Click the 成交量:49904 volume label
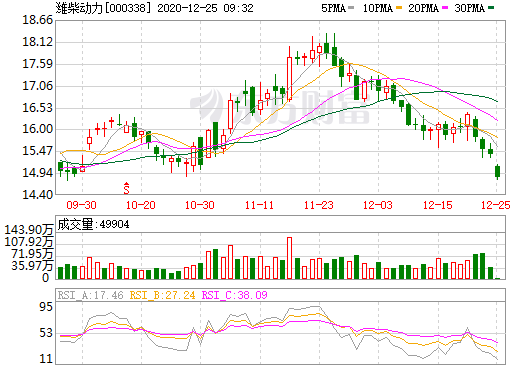The width and height of the screenshot is (520, 365). 93,224
